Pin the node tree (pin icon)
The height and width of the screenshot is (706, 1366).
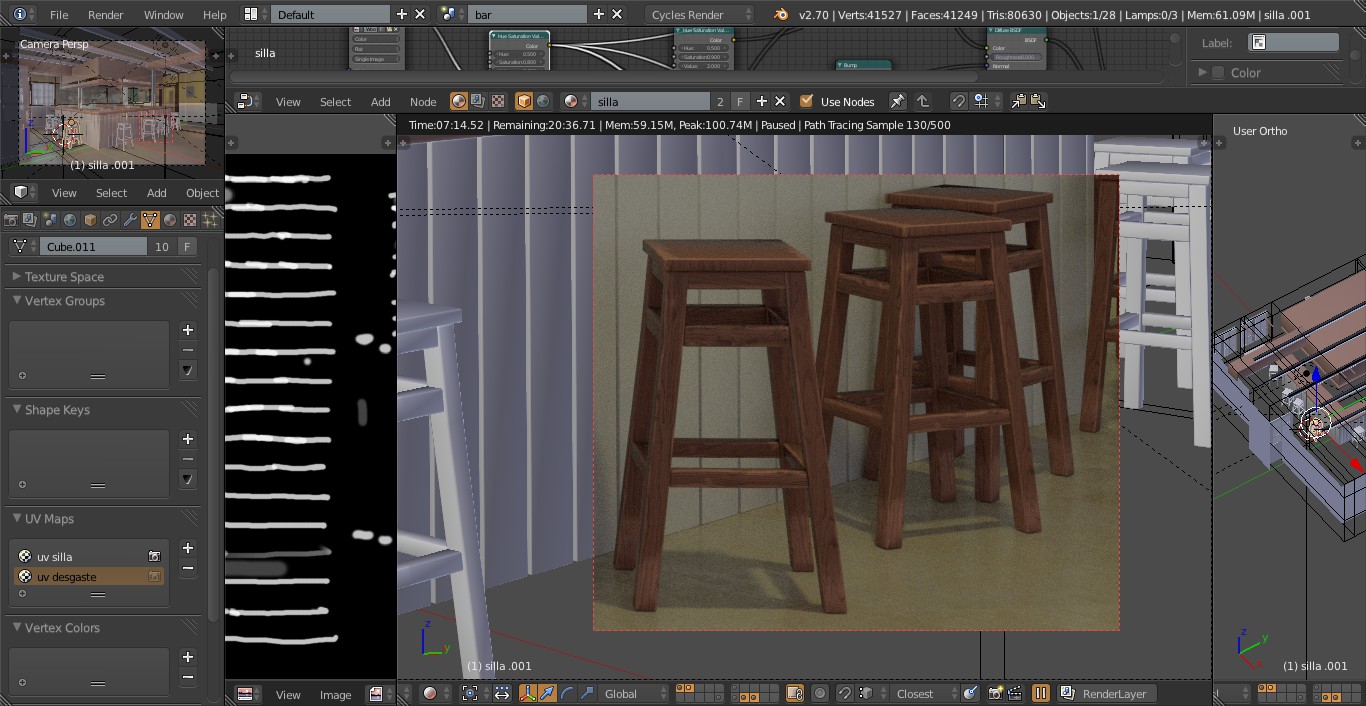coord(897,101)
